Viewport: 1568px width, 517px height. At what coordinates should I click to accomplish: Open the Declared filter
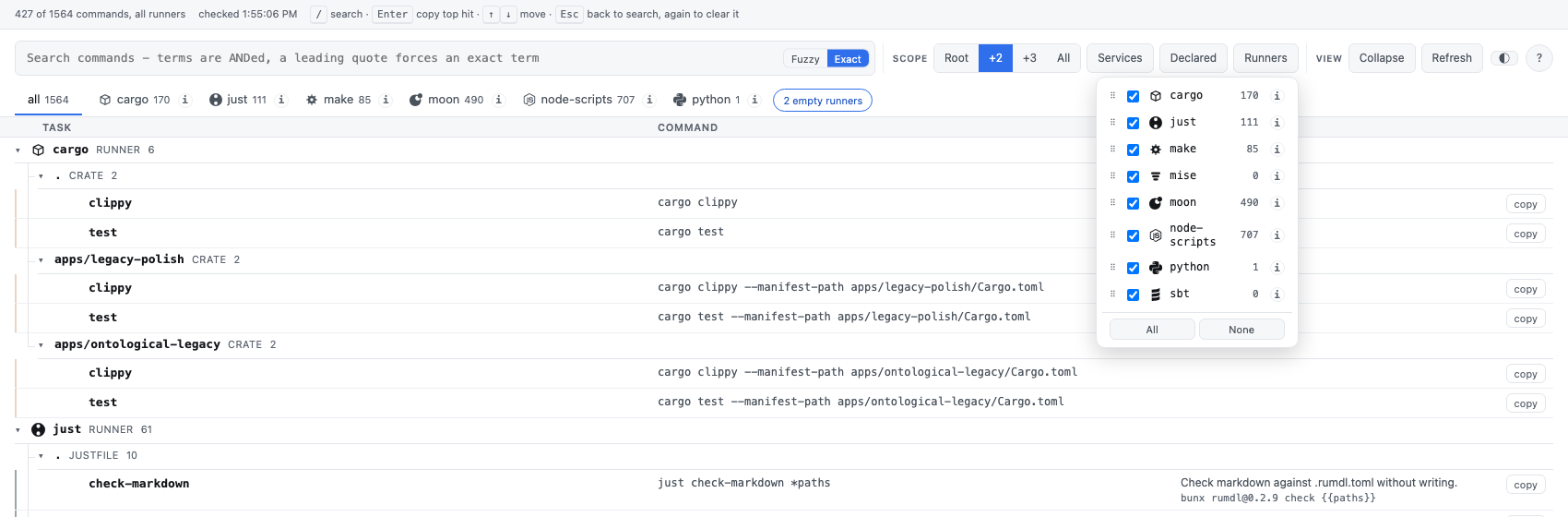[x=1194, y=58]
